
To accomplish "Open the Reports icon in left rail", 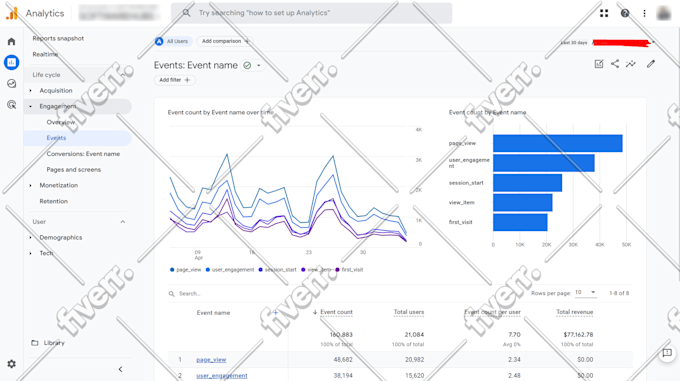I will [x=11, y=62].
